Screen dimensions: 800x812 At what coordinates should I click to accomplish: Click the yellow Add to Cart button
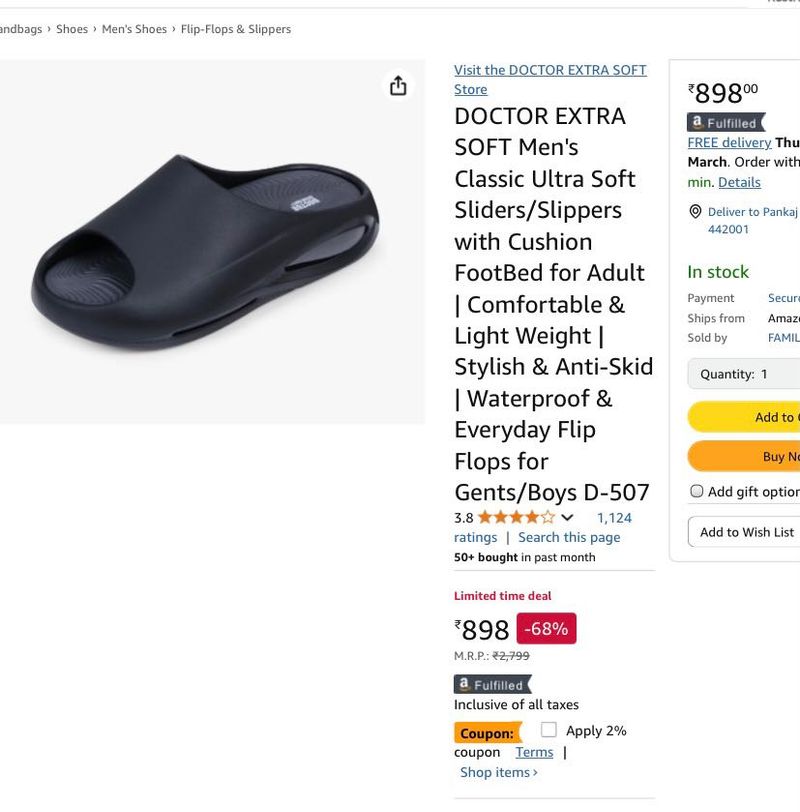click(x=744, y=417)
